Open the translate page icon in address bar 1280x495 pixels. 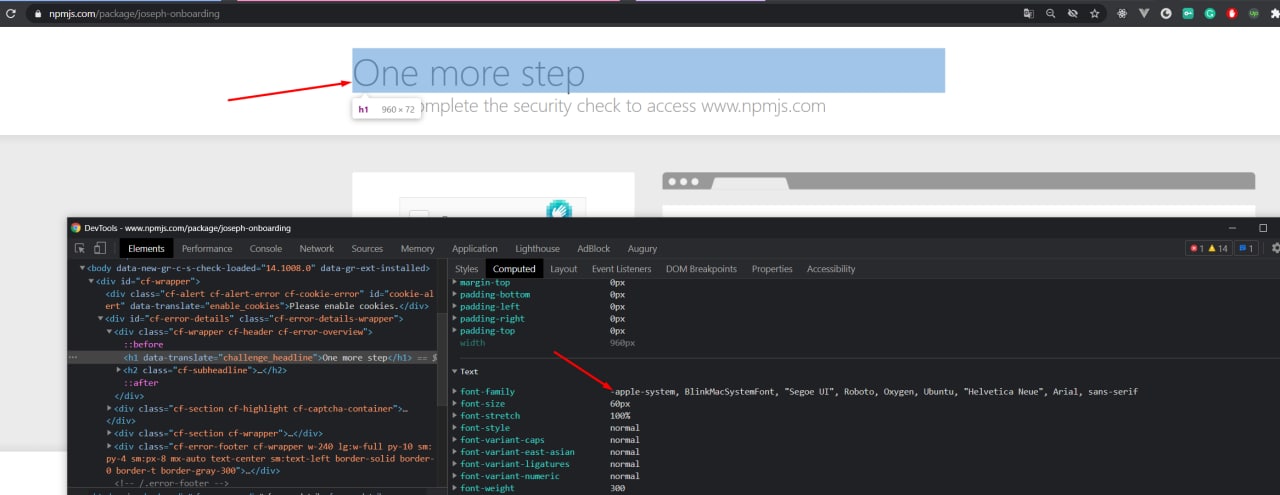click(x=1028, y=14)
